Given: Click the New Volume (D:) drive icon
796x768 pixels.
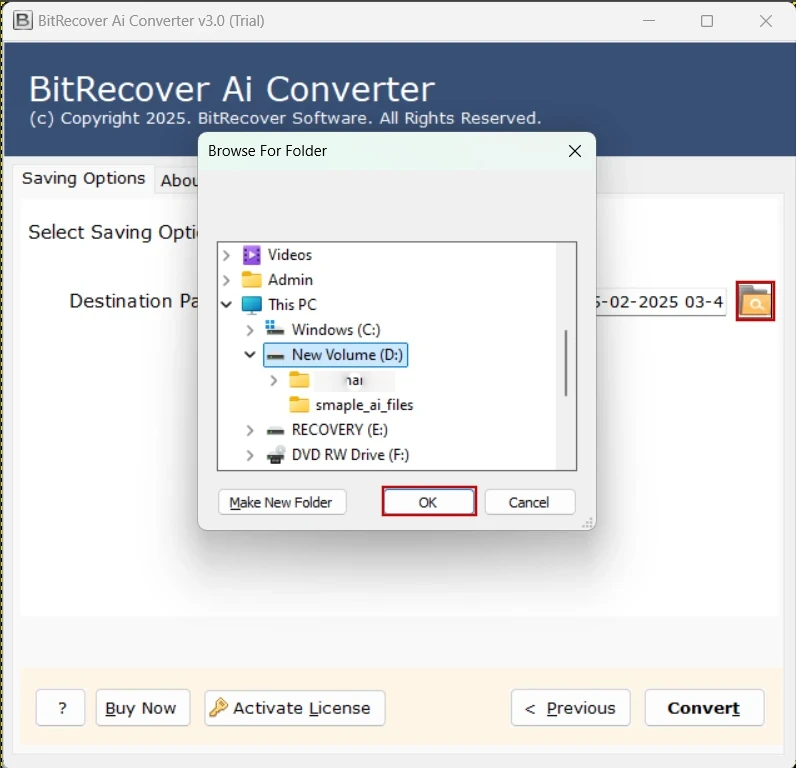Looking at the screenshot, I should pyautogui.click(x=276, y=355).
